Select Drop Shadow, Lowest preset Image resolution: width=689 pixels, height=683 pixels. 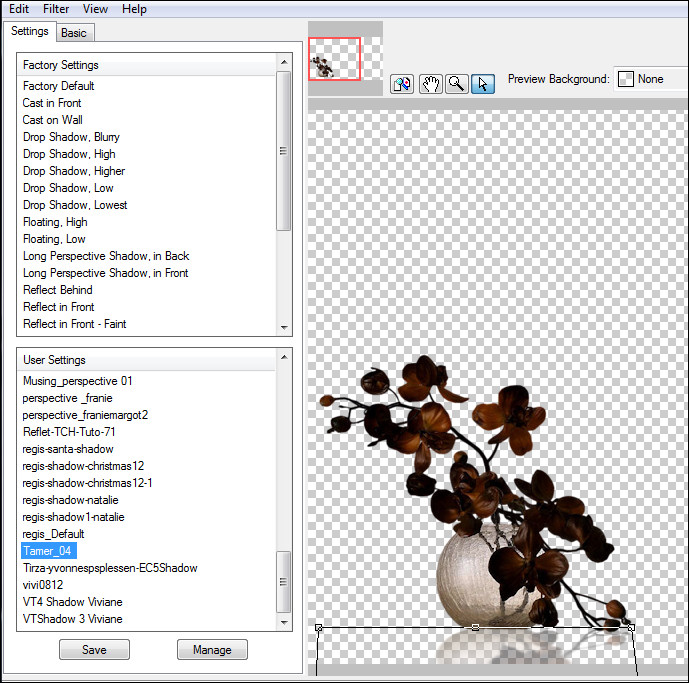coord(75,205)
